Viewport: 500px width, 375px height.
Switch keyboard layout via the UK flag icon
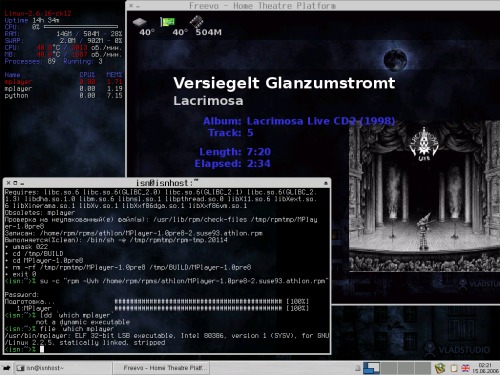point(465,368)
